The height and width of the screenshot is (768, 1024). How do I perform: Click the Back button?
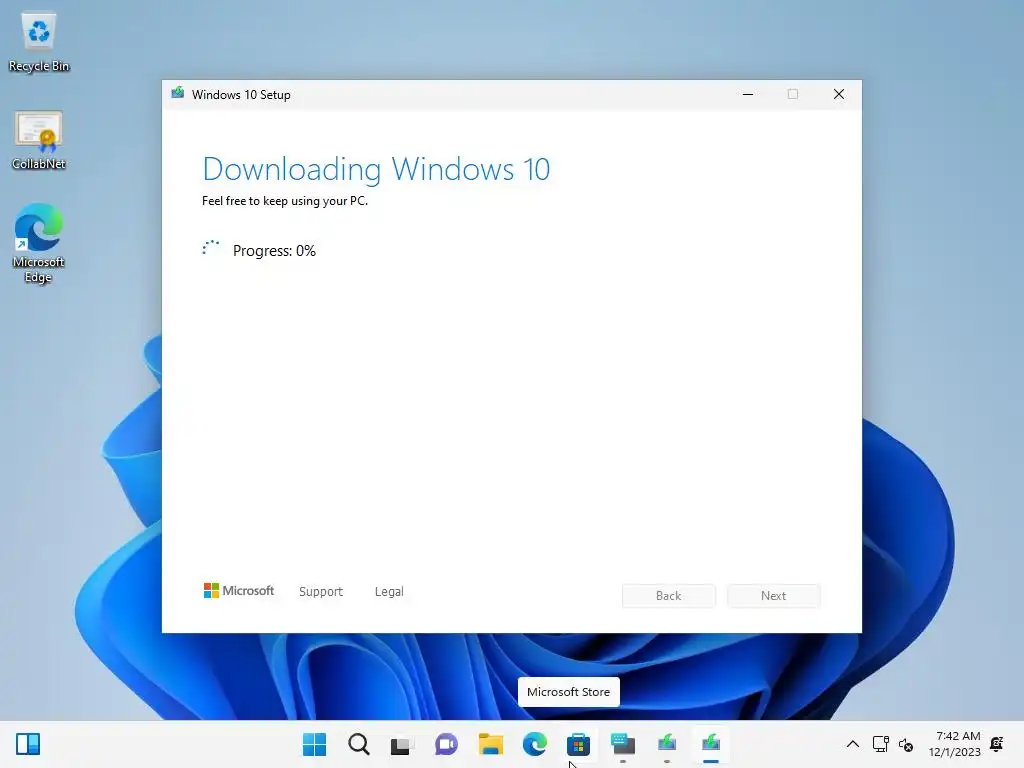[669, 596]
